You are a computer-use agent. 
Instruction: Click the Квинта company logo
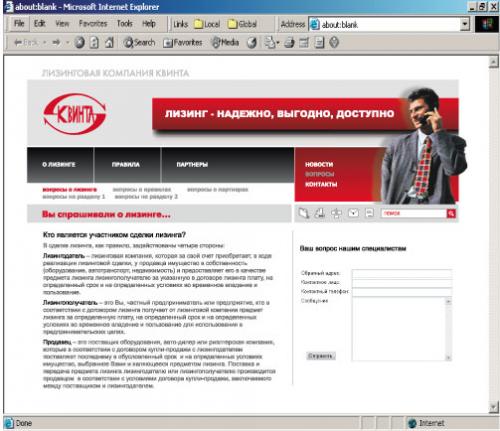point(75,114)
